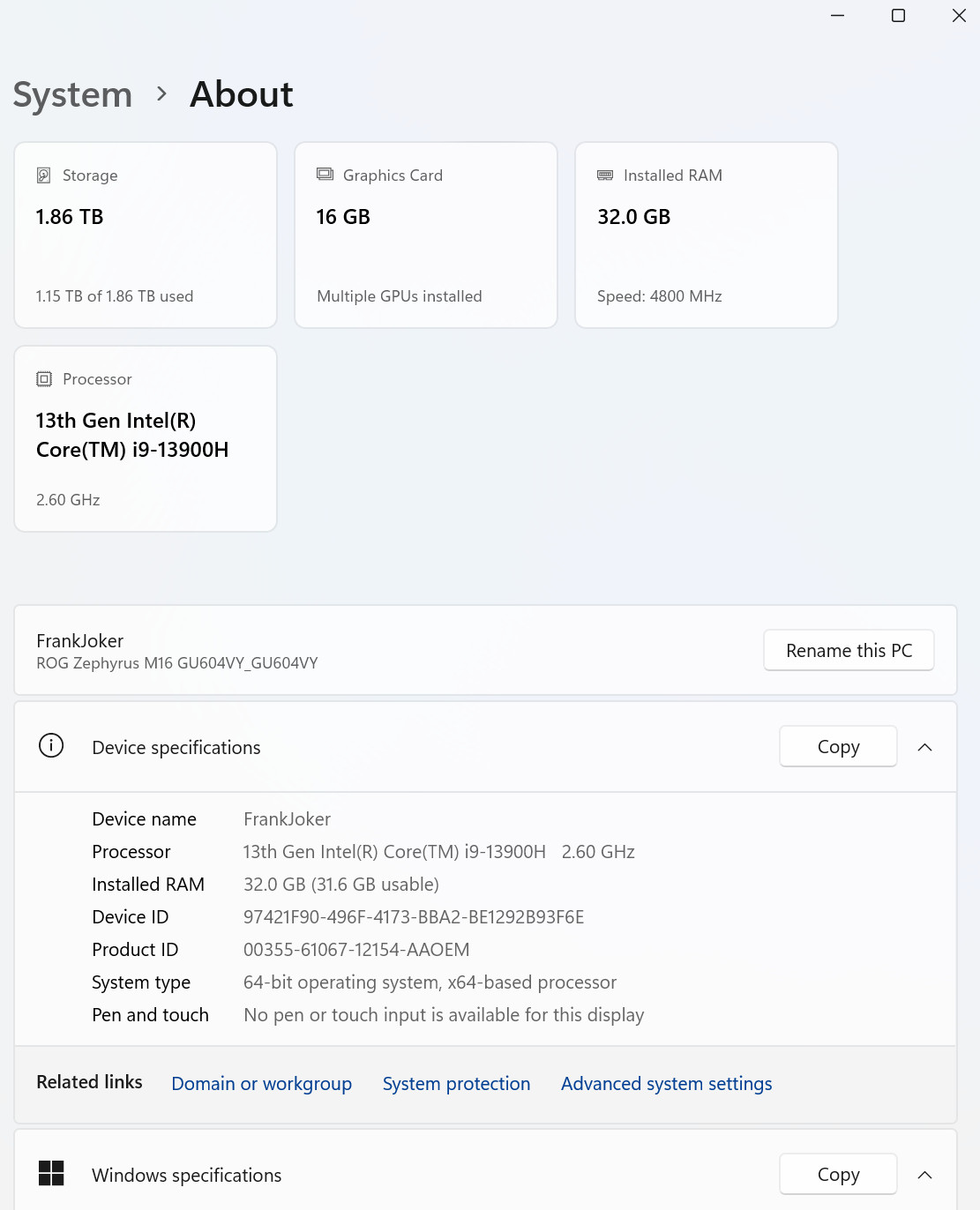The image size is (980, 1210).
Task: Click the Storage disk icon
Action: pyautogui.click(x=43, y=176)
